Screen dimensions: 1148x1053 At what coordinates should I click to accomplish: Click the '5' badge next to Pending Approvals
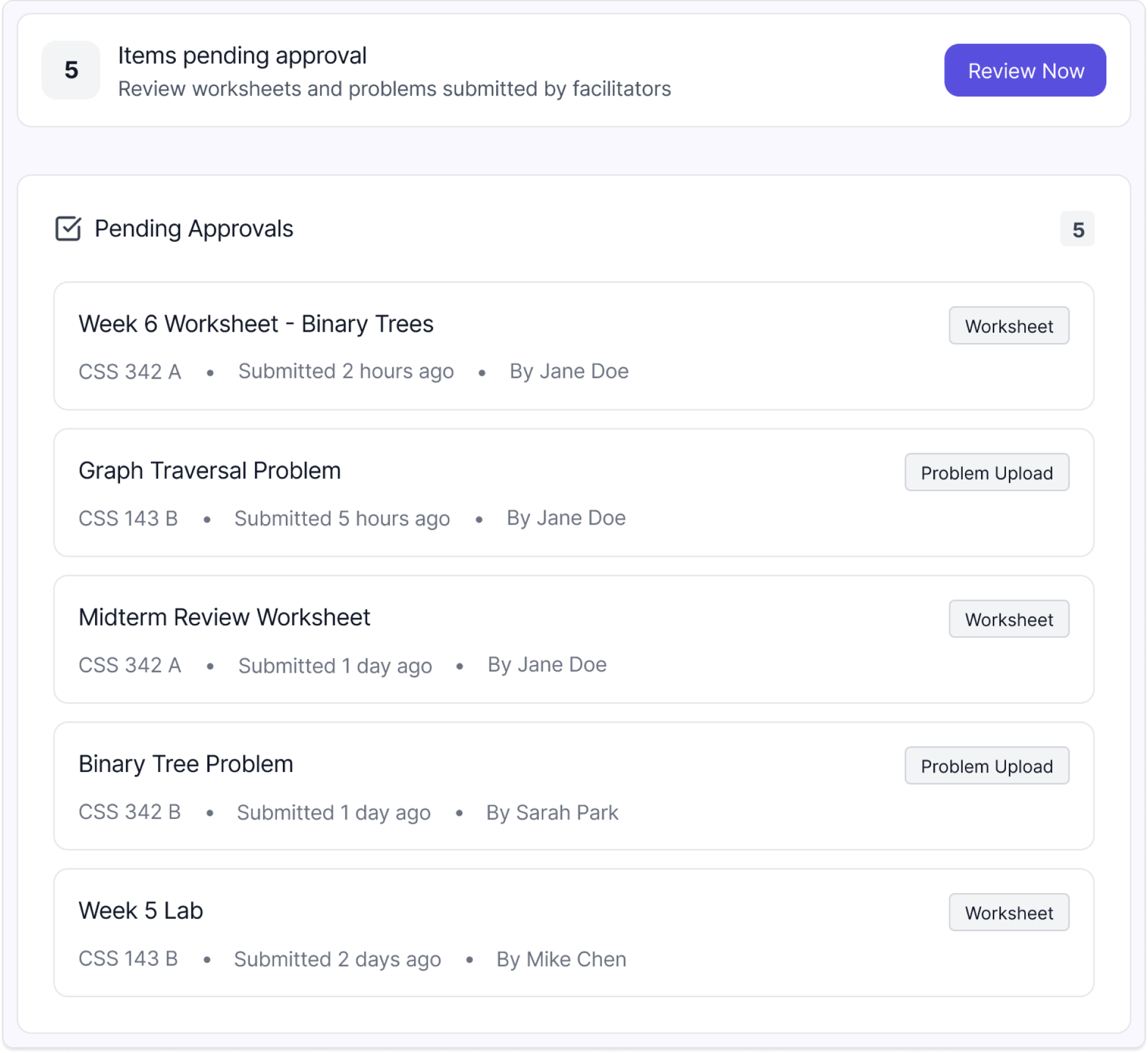[x=1077, y=229]
